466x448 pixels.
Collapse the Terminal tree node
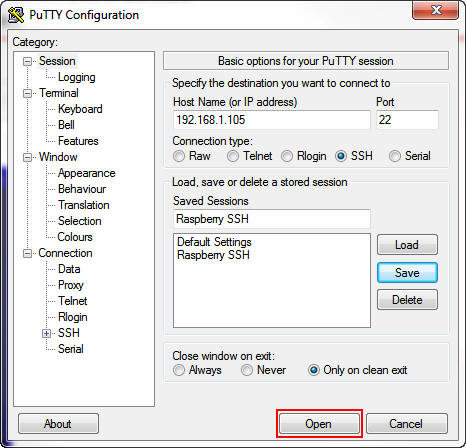coord(27,93)
